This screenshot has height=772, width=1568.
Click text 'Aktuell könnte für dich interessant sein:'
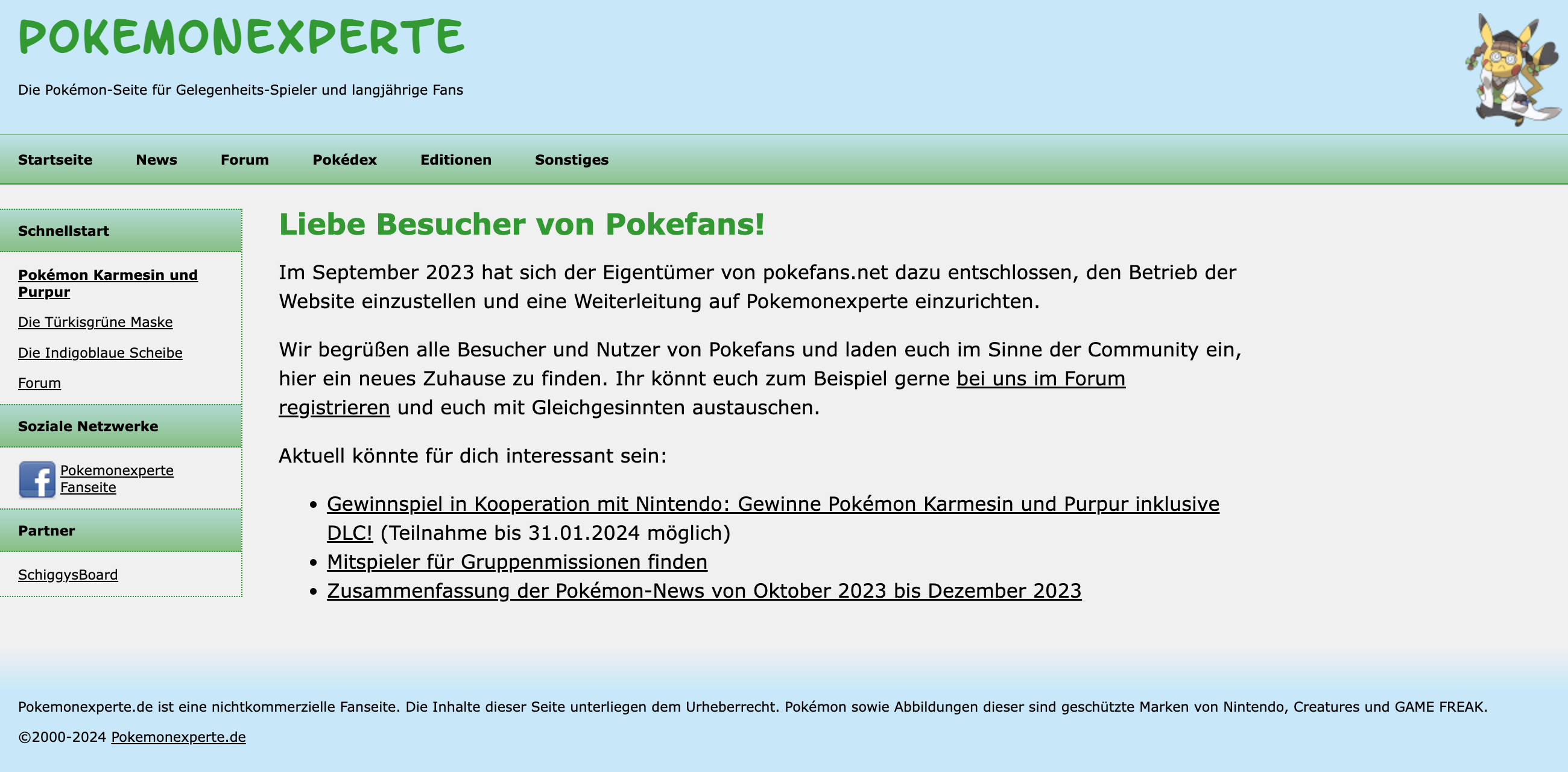(x=473, y=455)
